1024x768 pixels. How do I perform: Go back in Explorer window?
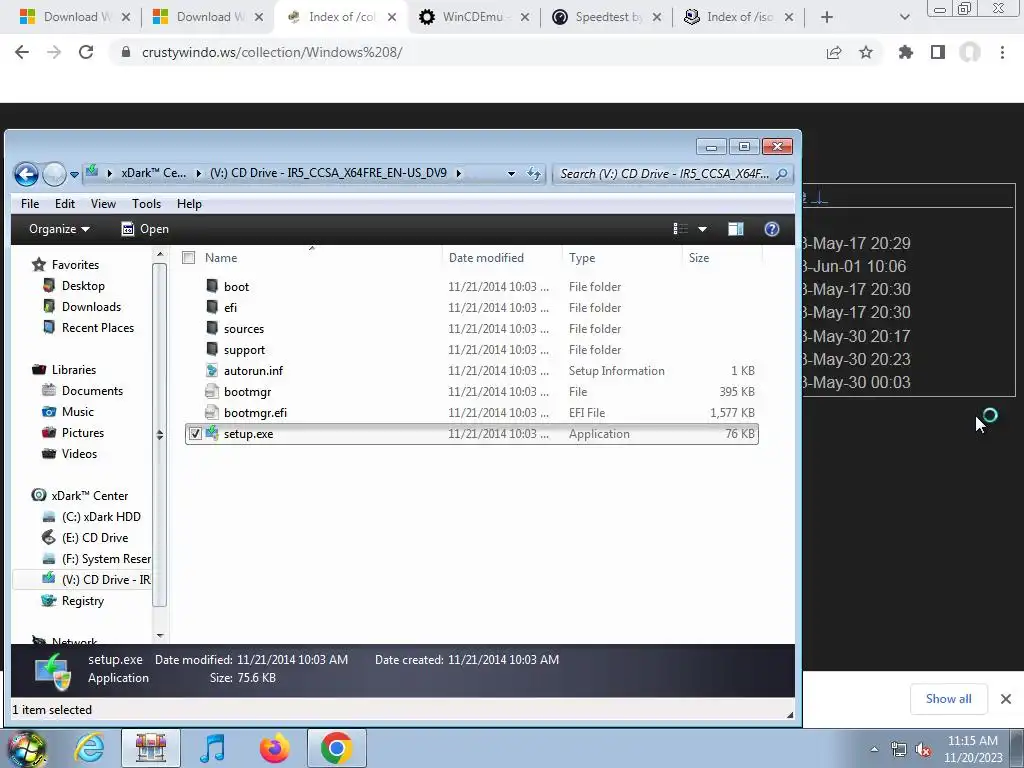26,174
